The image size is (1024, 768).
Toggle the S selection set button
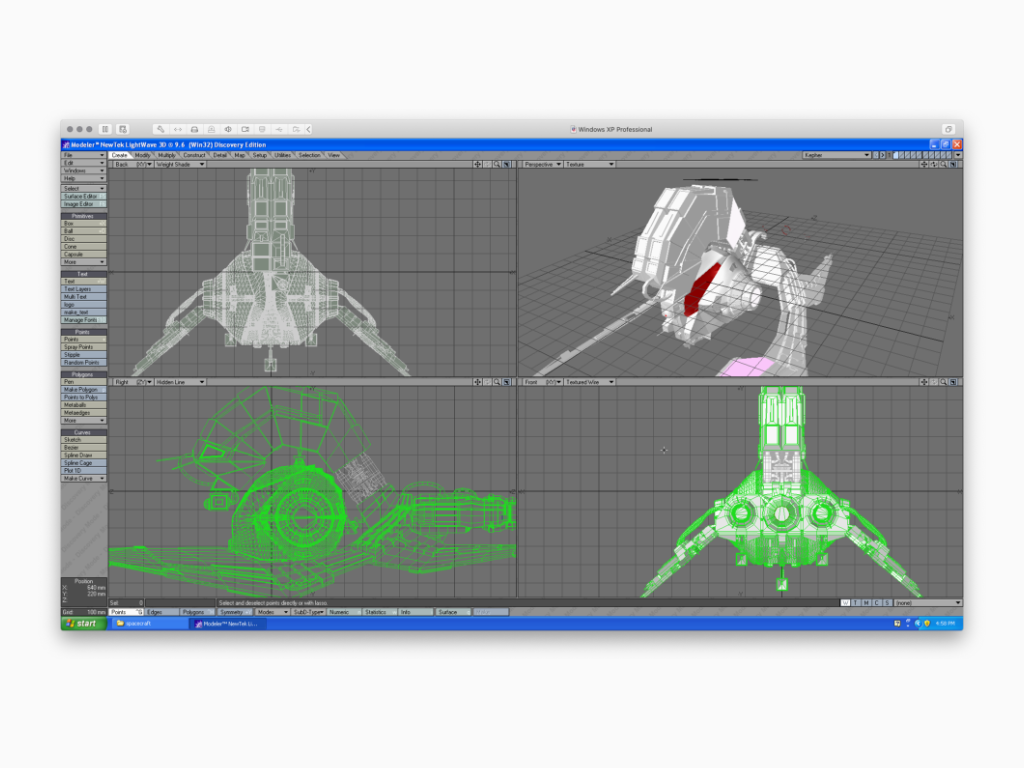(887, 603)
